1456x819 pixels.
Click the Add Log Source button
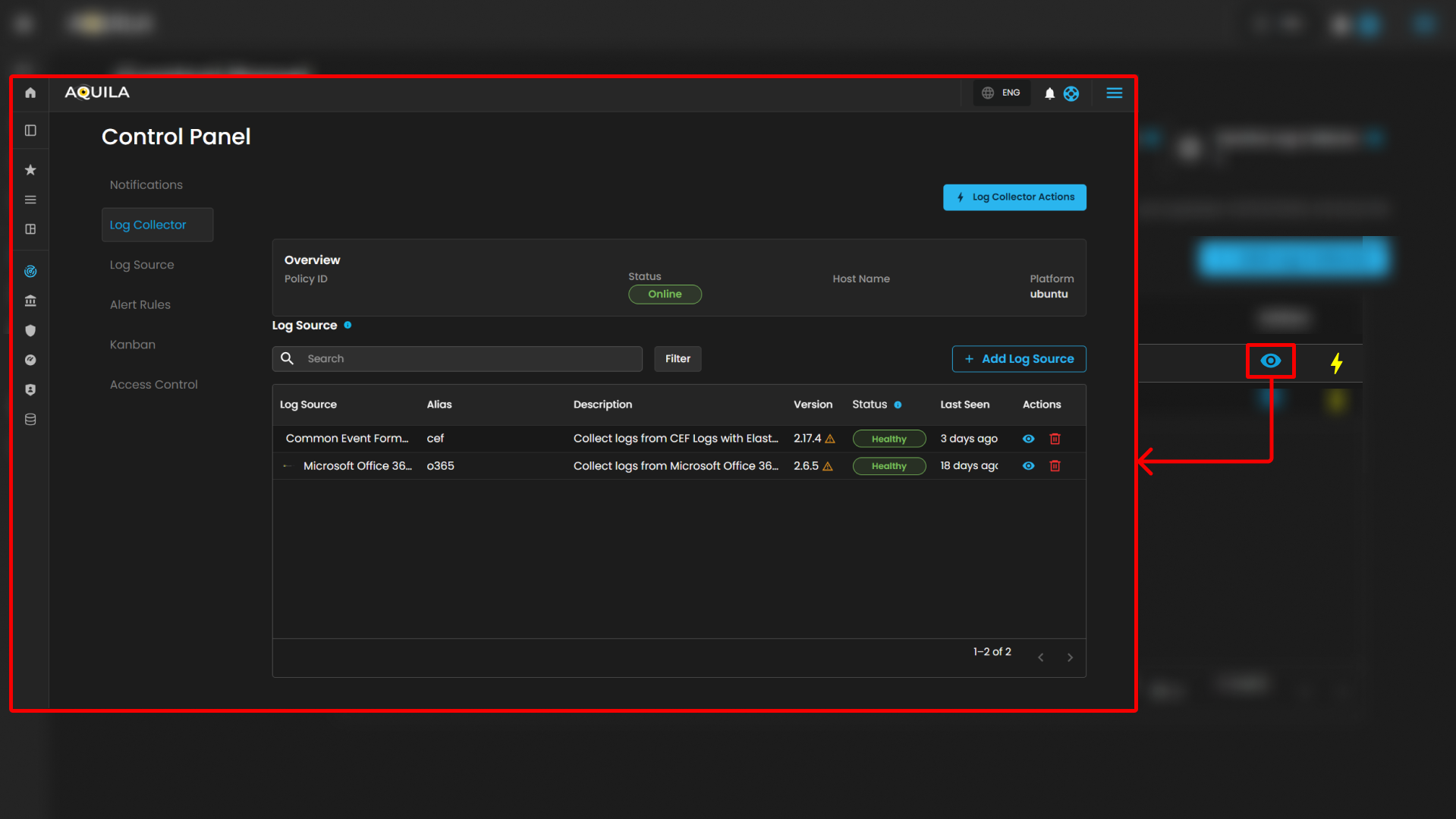(x=1019, y=359)
